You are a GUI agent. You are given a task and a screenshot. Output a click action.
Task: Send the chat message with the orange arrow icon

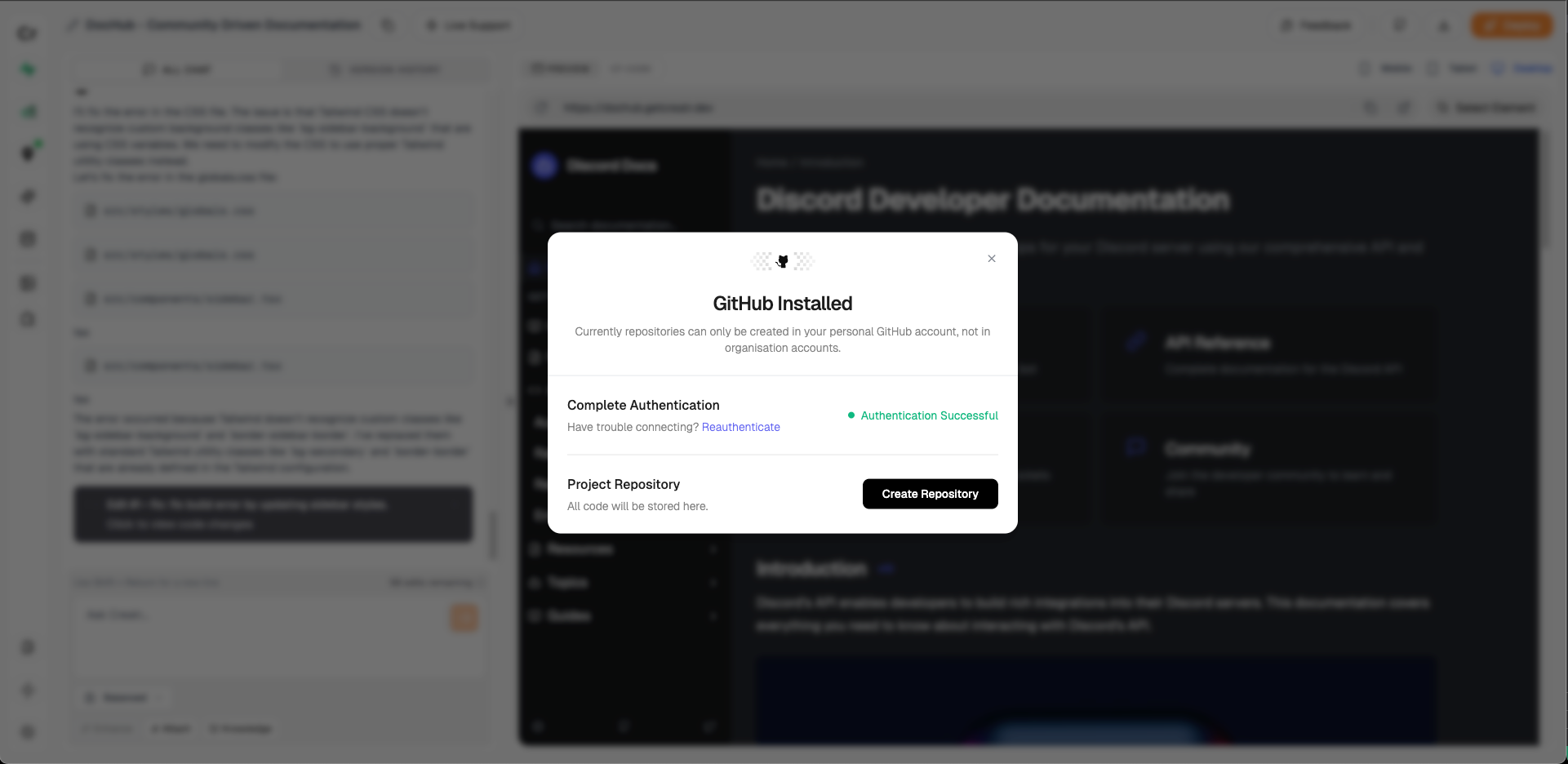point(464,618)
